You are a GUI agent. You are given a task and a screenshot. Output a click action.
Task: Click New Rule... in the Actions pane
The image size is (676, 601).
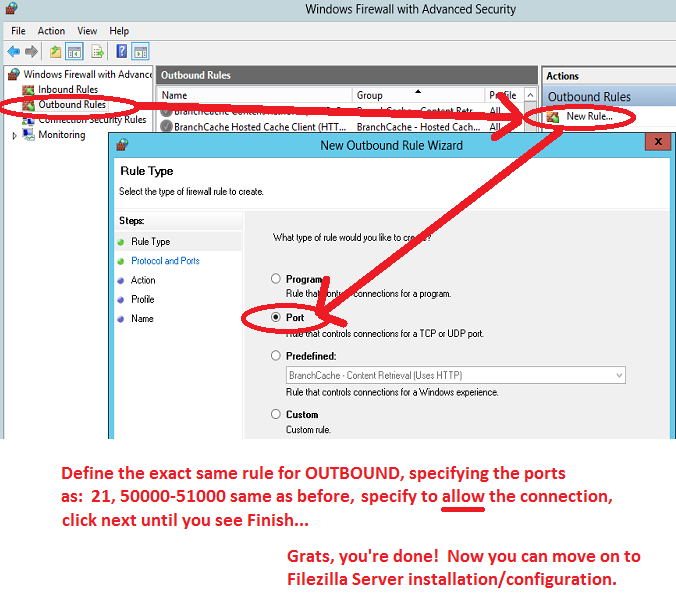point(589,116)
